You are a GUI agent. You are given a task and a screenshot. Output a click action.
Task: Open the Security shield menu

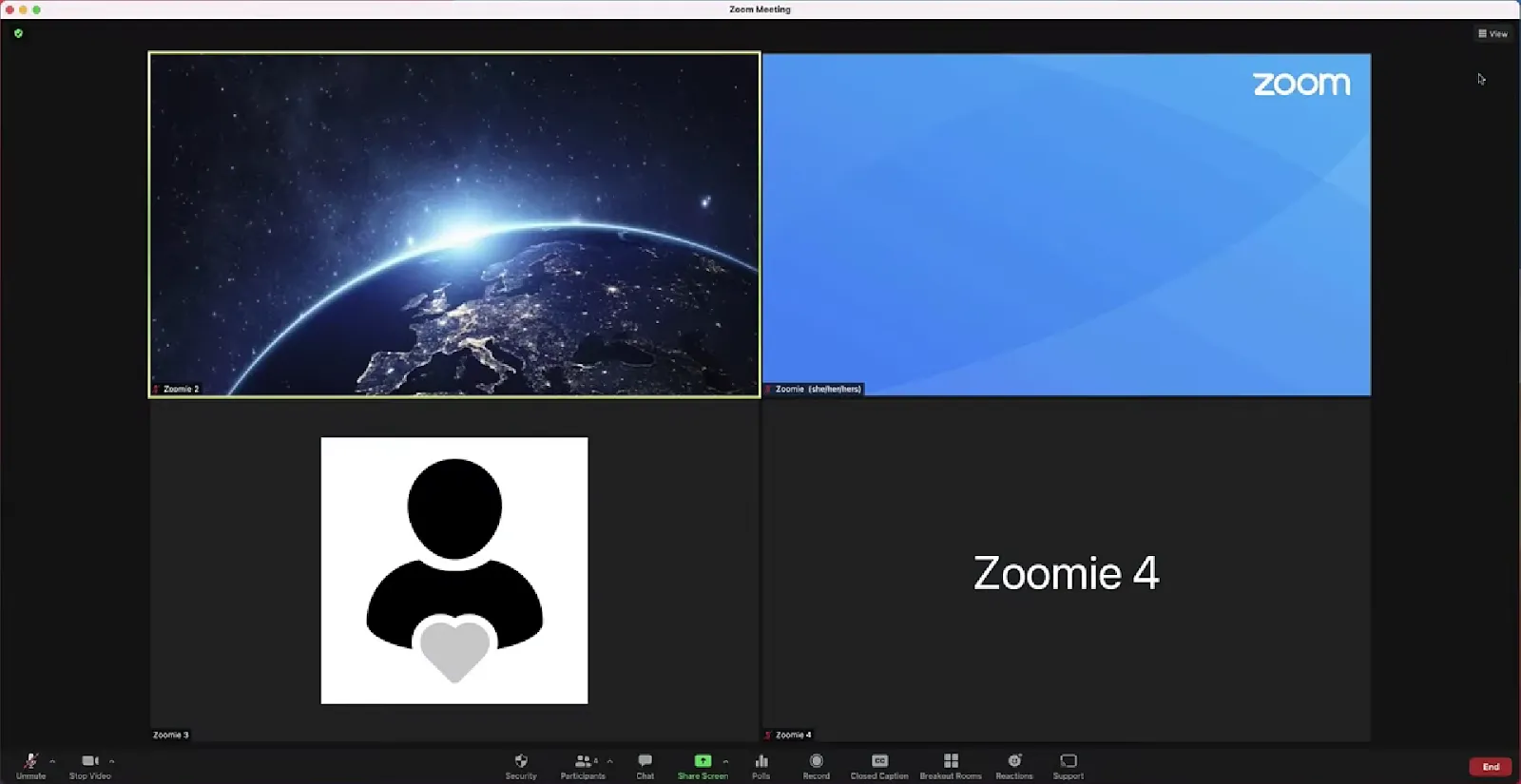pos(521,766)
